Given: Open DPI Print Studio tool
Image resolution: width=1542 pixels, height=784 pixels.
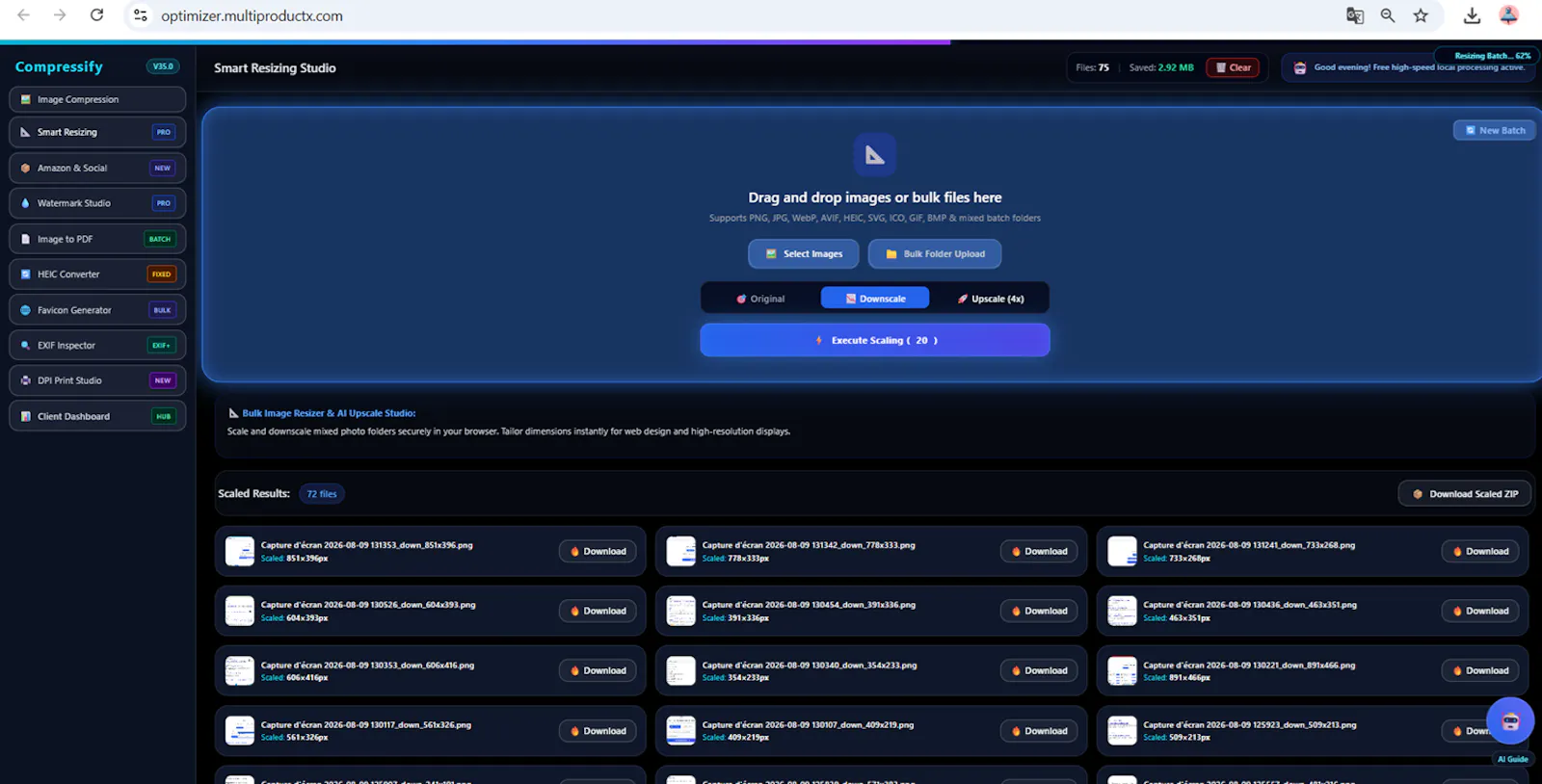Looking at the screenshot, I should 97,380.
